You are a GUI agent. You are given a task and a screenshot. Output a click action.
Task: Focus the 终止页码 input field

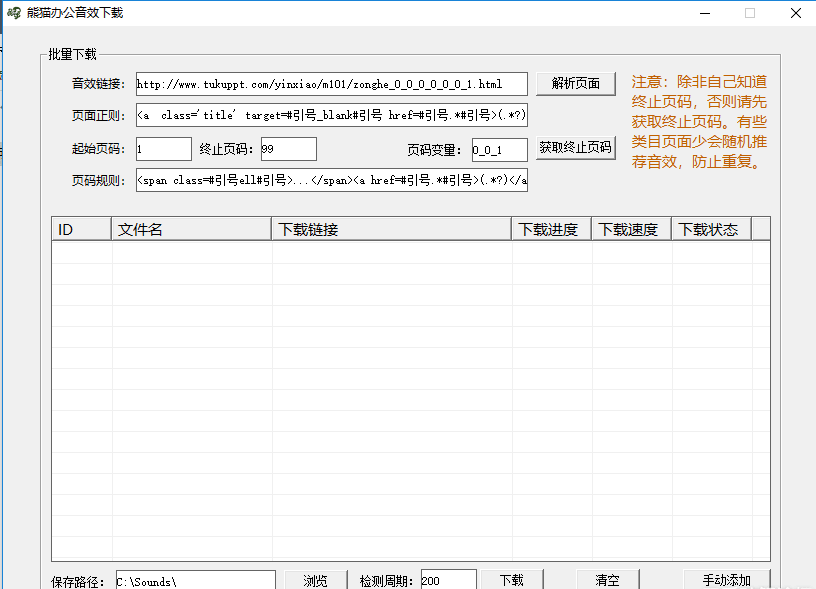tap(289, 149)
